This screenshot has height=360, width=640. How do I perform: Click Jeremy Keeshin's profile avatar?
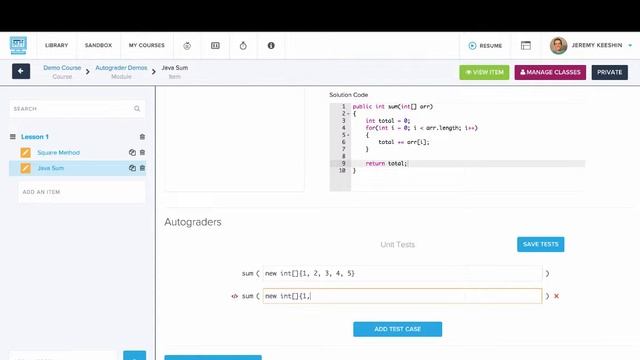point(558,45)
